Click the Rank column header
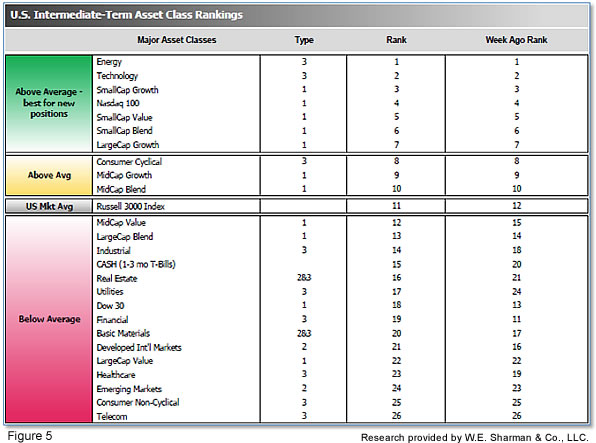 pos(396,40)
